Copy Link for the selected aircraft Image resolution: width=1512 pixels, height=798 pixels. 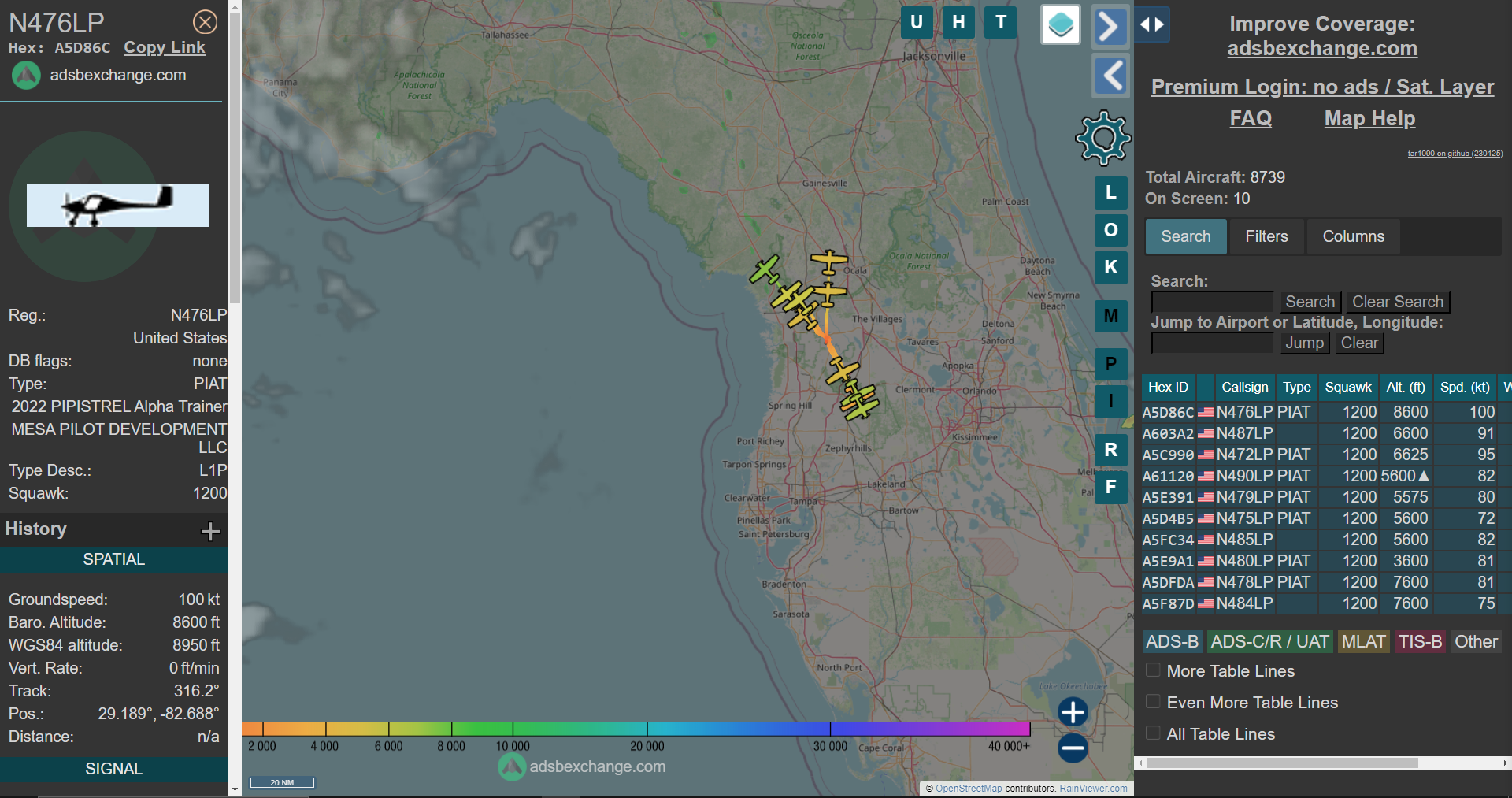pos(164,47)
